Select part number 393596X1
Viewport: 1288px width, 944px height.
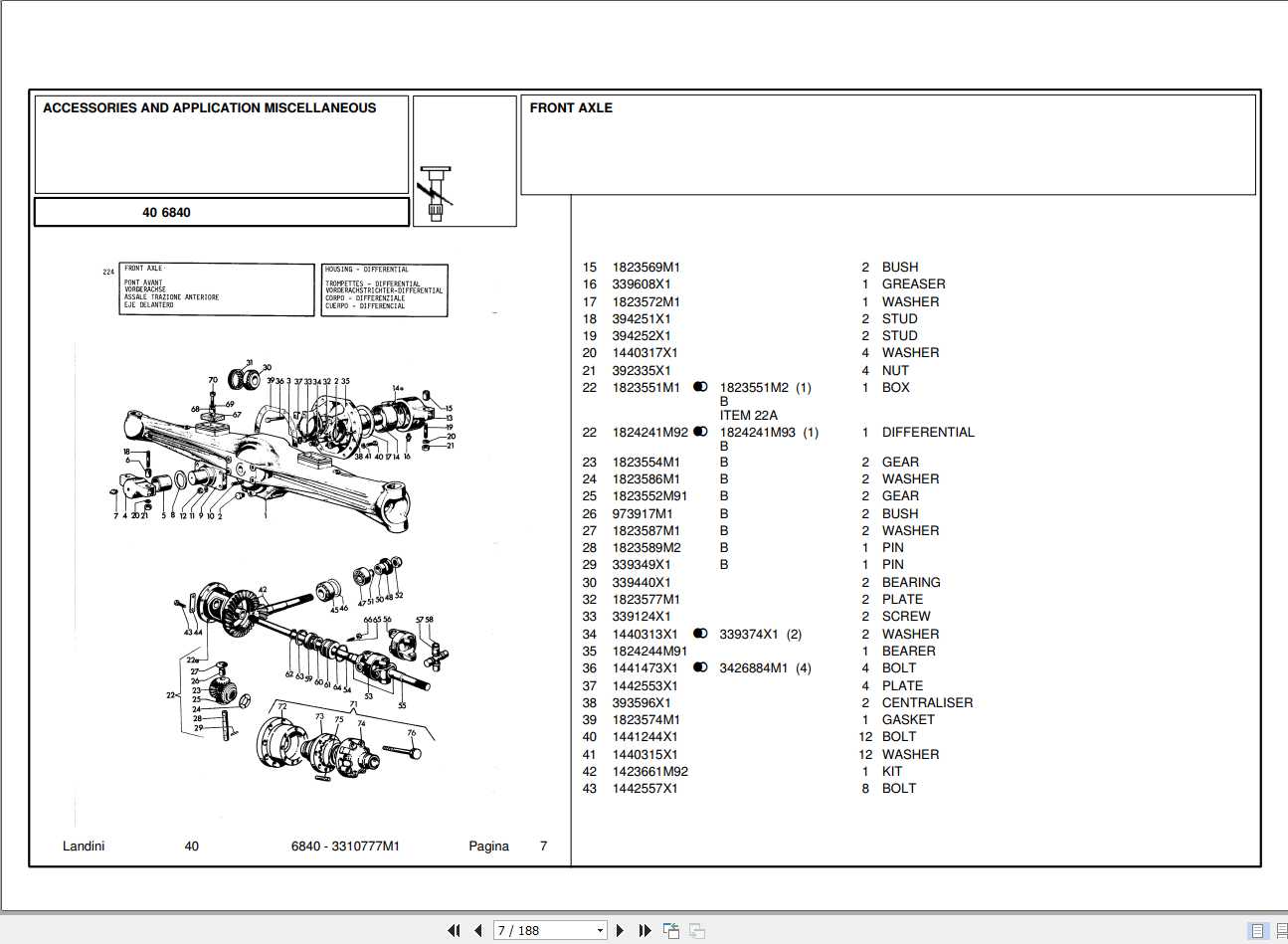[x=642, y=702]
